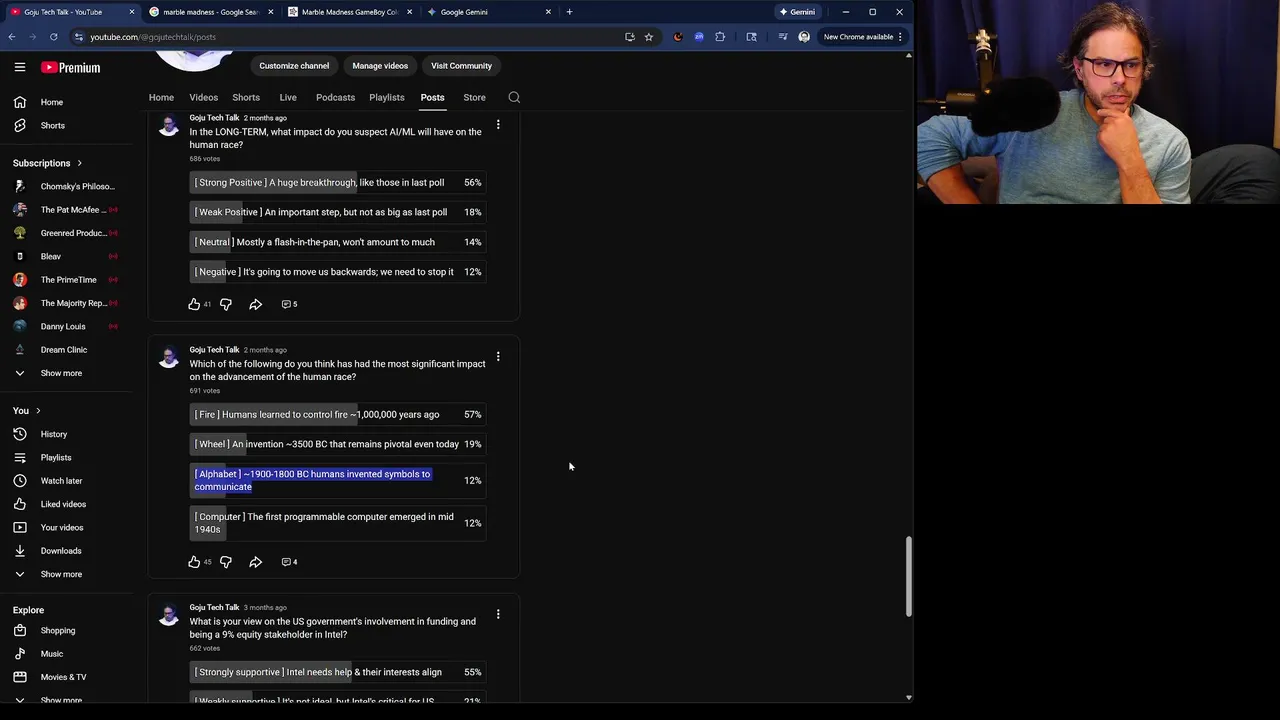The width and height of the screenshot is (1280, 720).
Task: Open the Chrome three-dot menu
Action: (x=900, y=37)
